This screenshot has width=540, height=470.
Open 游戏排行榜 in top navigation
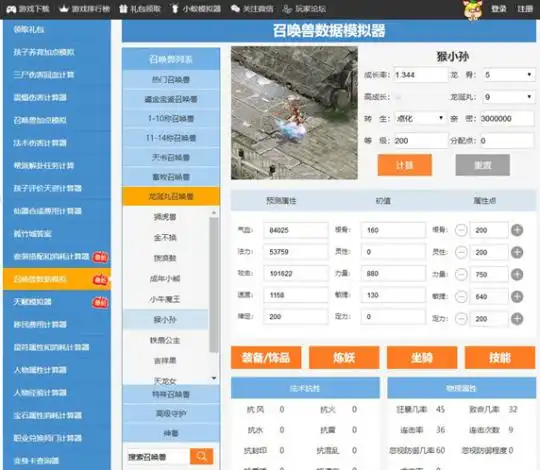coord(91,9)
